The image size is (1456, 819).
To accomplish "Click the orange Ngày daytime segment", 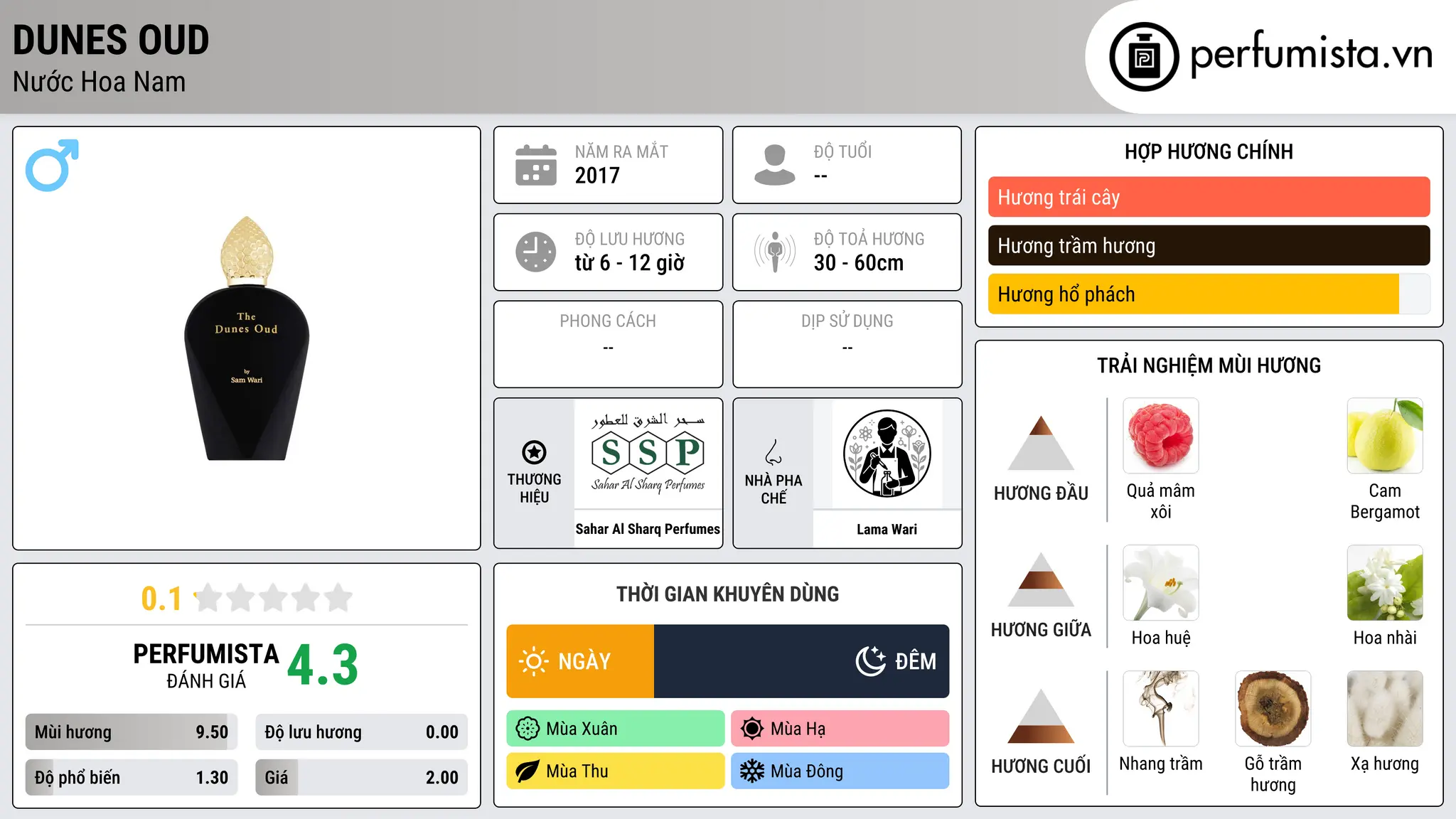I will (x=580, y=661).
